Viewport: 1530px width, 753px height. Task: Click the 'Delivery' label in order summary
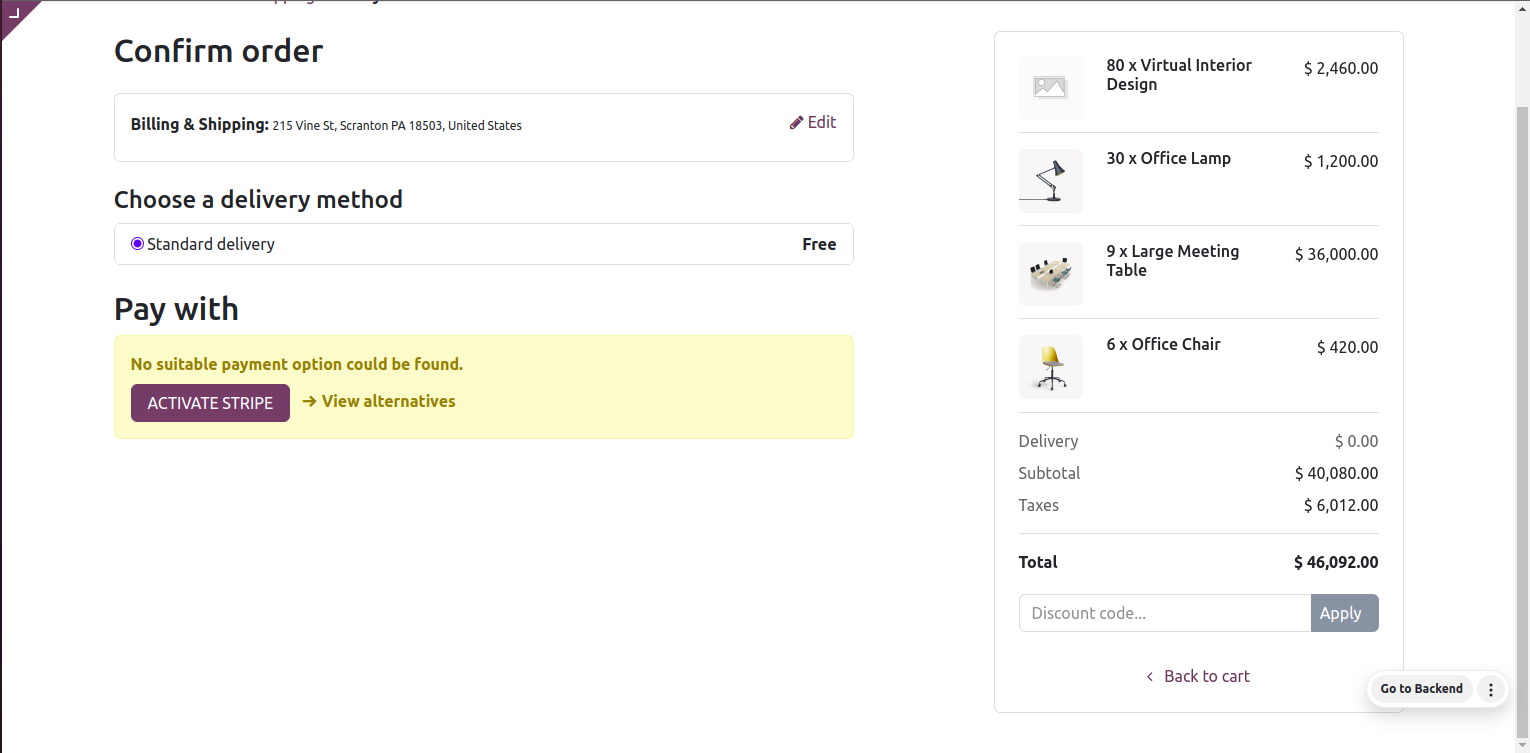tap(1048, 441)
